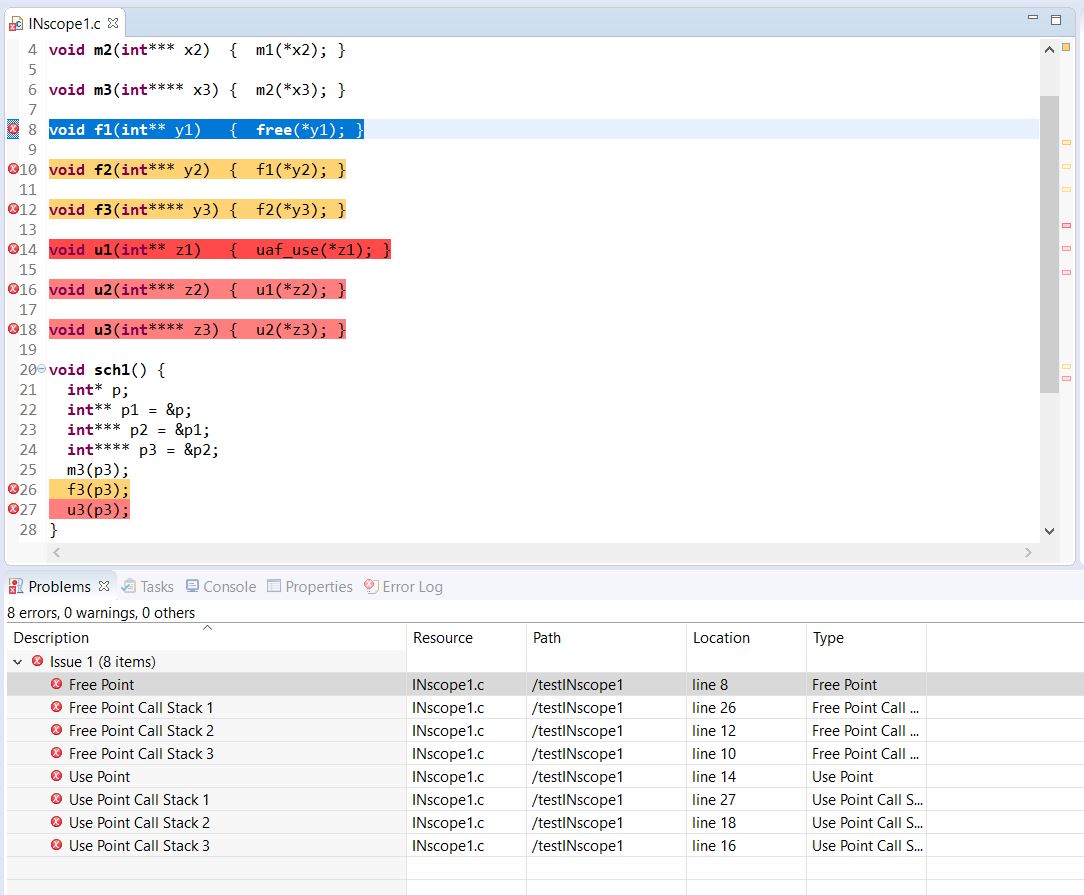Collapse the sch1 function fold toggle
Viewport: 1084px width, 895px height.
coord(41,369)
